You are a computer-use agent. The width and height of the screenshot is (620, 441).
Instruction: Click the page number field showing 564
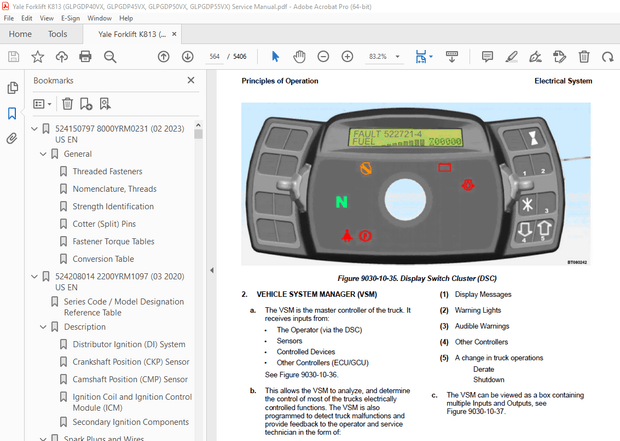215,57
